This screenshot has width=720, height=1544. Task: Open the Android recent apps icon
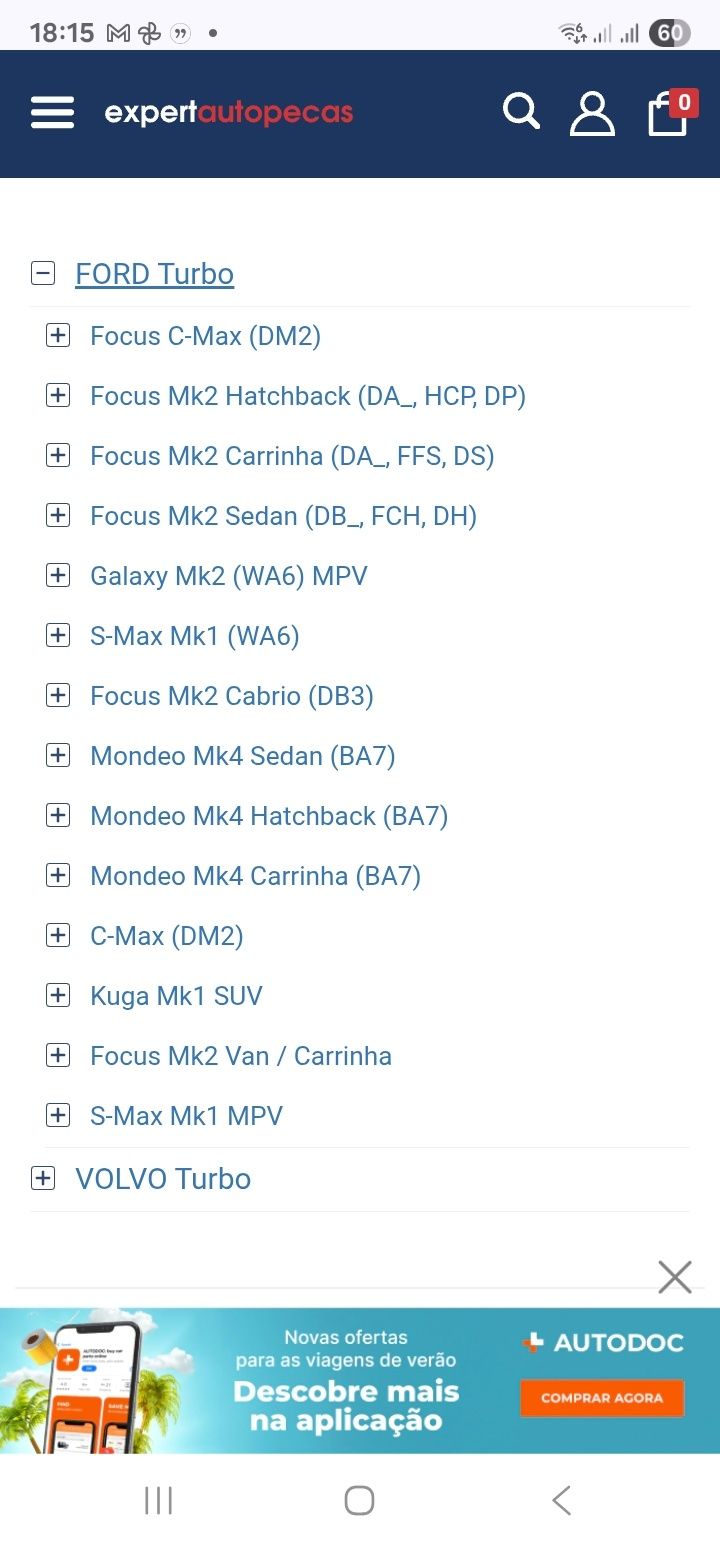(x=158, y=1500)
